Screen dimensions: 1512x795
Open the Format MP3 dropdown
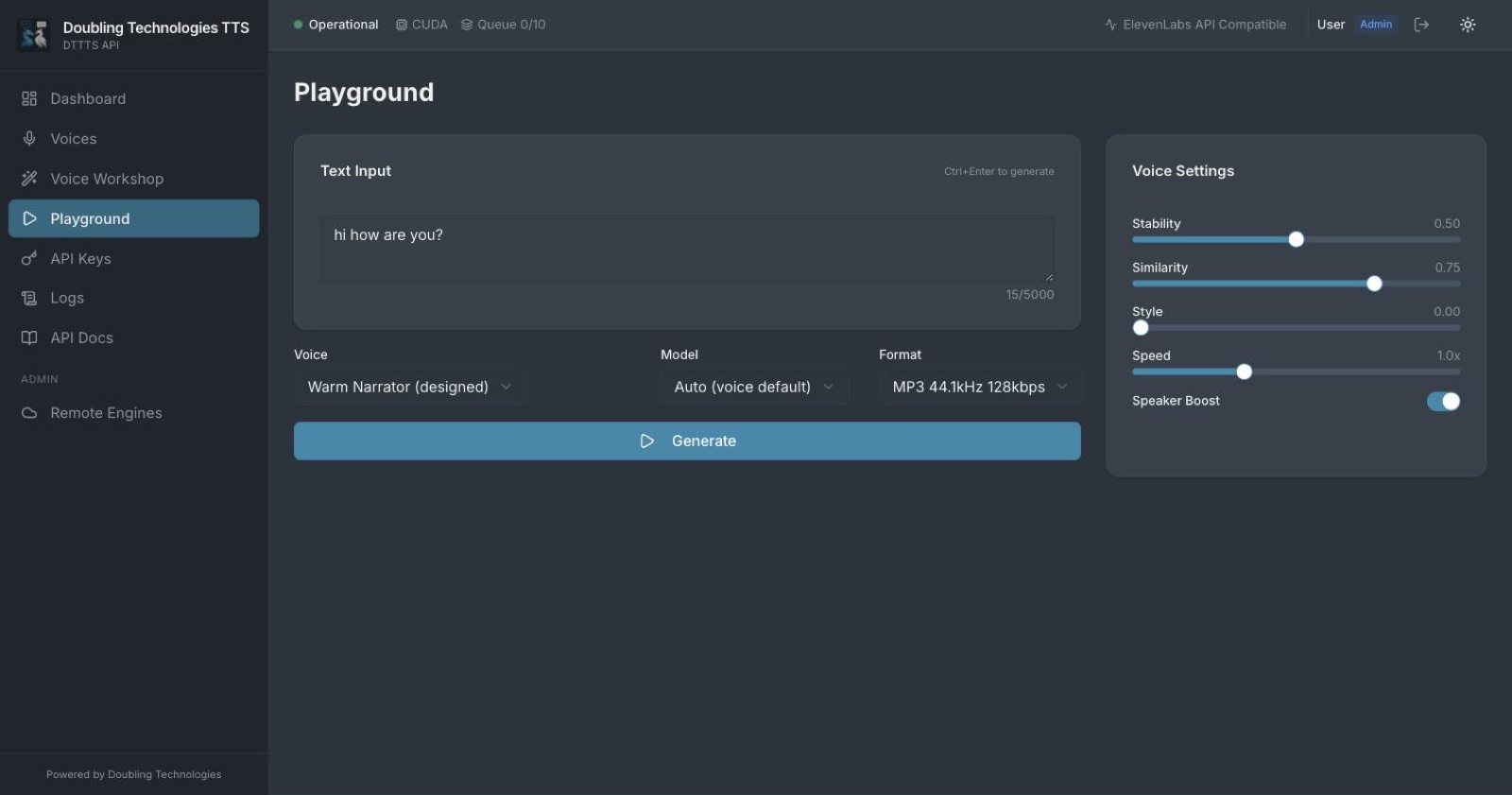coord(980,387)
